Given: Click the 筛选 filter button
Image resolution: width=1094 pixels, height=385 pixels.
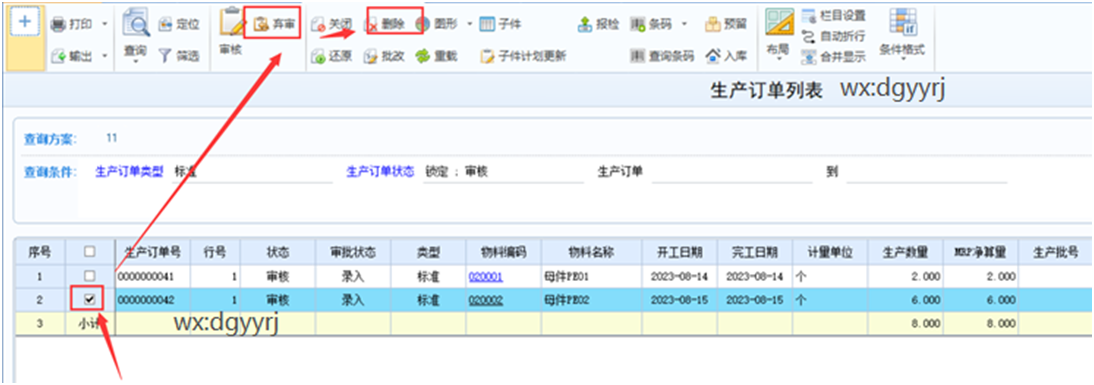Looking at the screenshot, I should (x=179, y=56).
